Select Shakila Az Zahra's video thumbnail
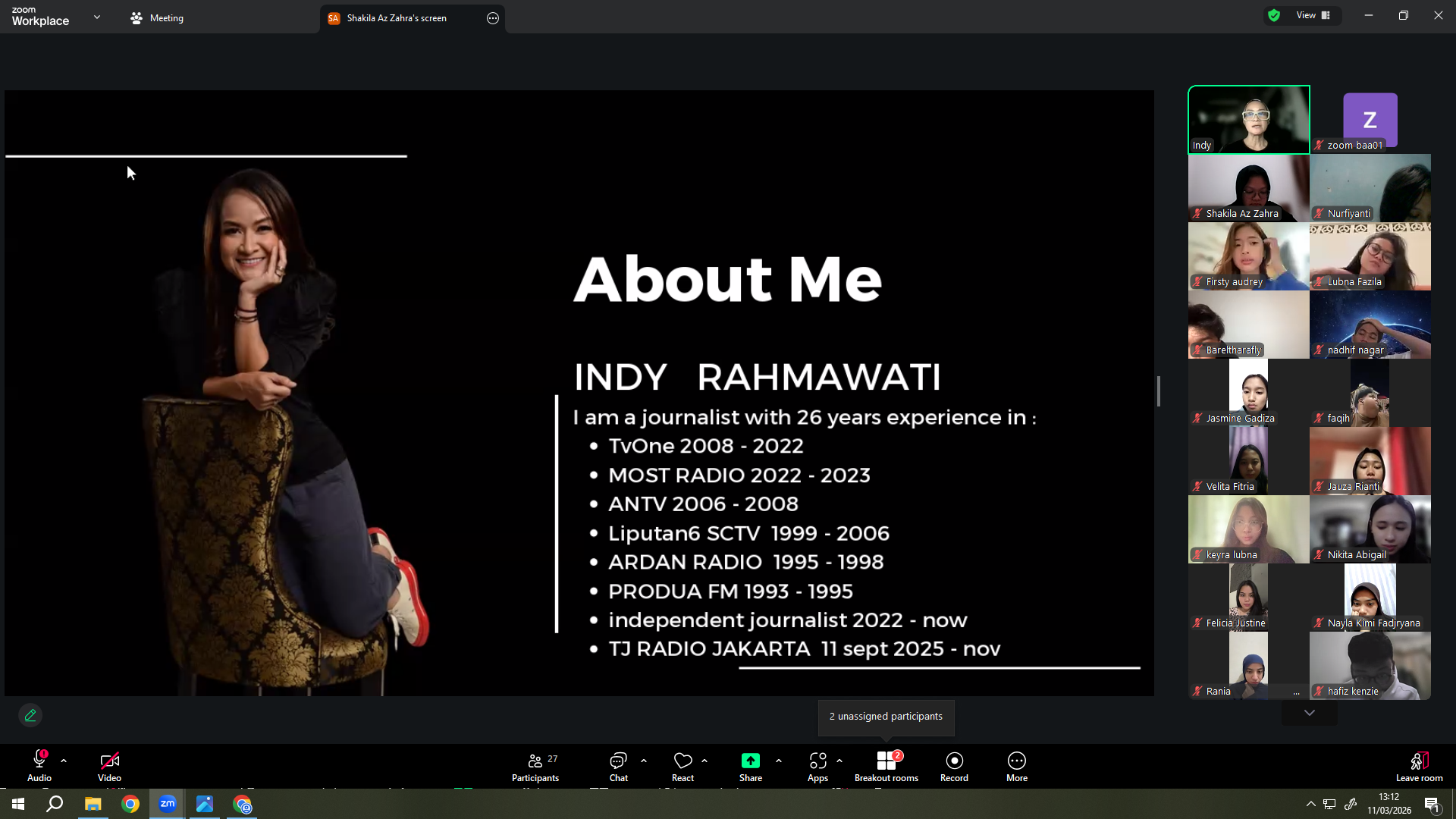The width and height of the screenshot is (1456, 819). click(x=1249, y=188)
